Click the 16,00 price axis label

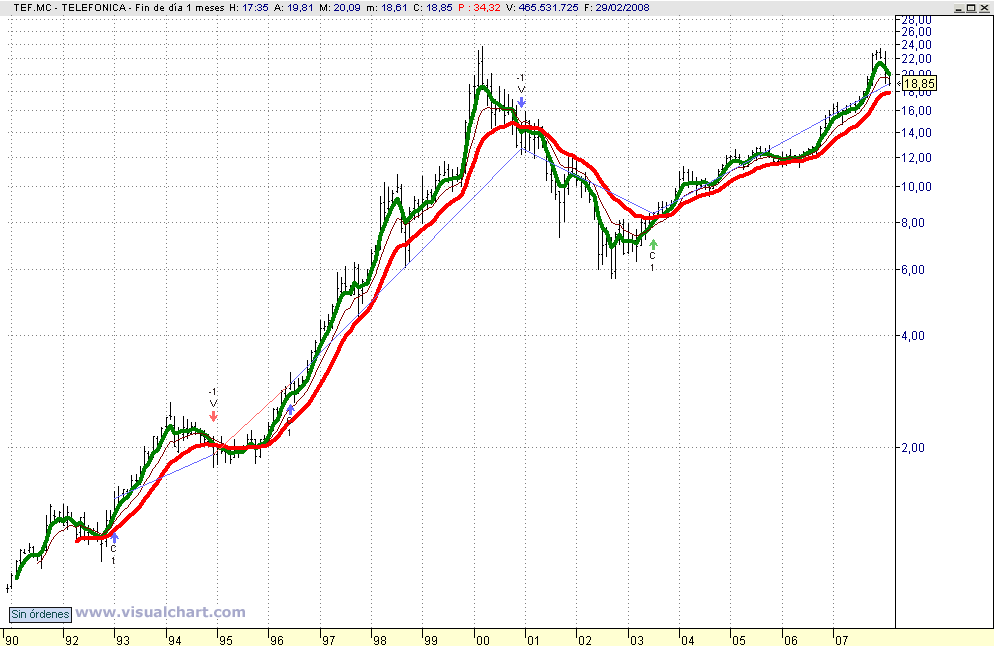point(917,111)
